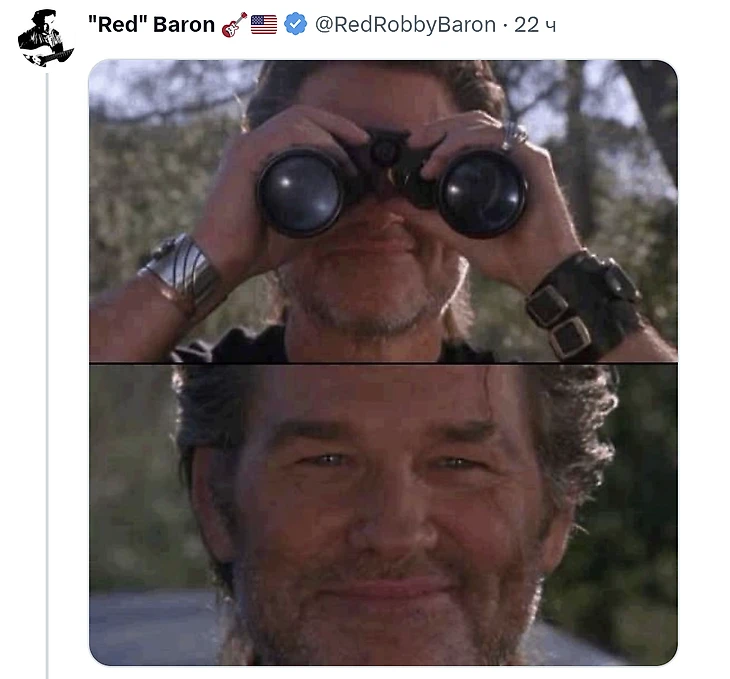Open the @RedRobbyBaron handle link
The image size is (730, 679).
click(x=406, y=25)
